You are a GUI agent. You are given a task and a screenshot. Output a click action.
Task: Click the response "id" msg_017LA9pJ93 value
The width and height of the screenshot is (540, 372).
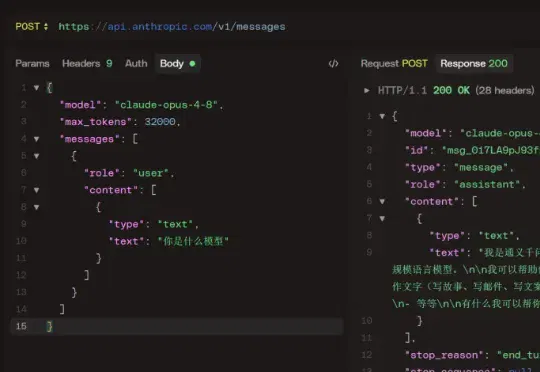pos(491,150)
